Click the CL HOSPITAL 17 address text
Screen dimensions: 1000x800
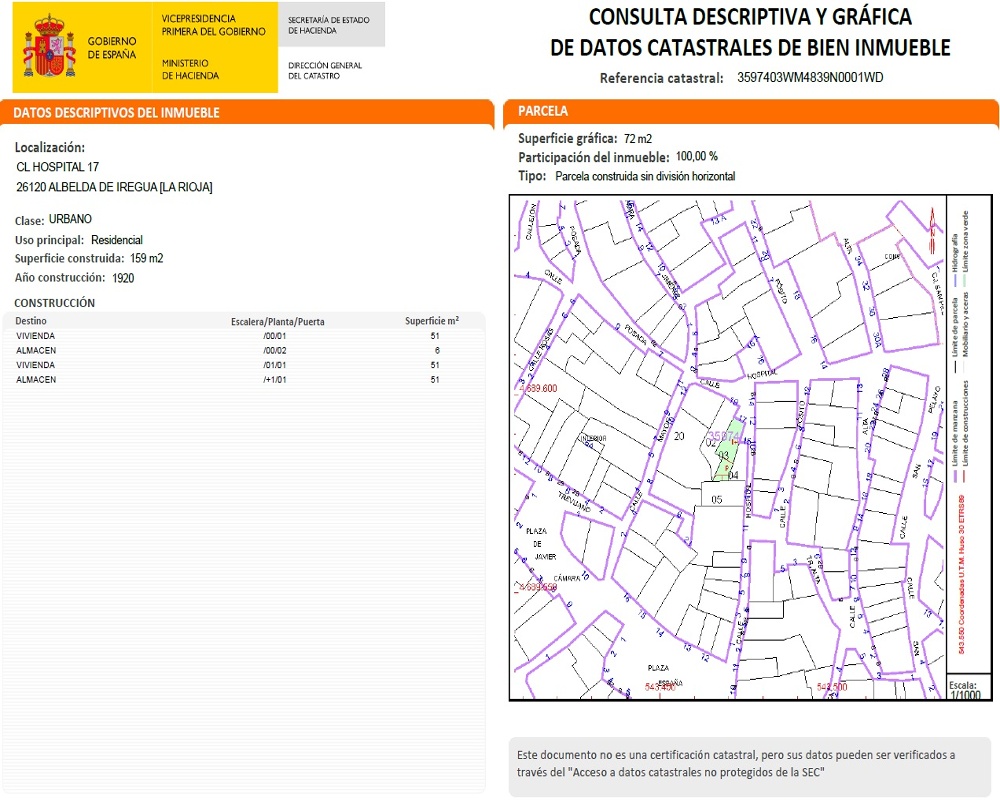(x=58, y=166)
